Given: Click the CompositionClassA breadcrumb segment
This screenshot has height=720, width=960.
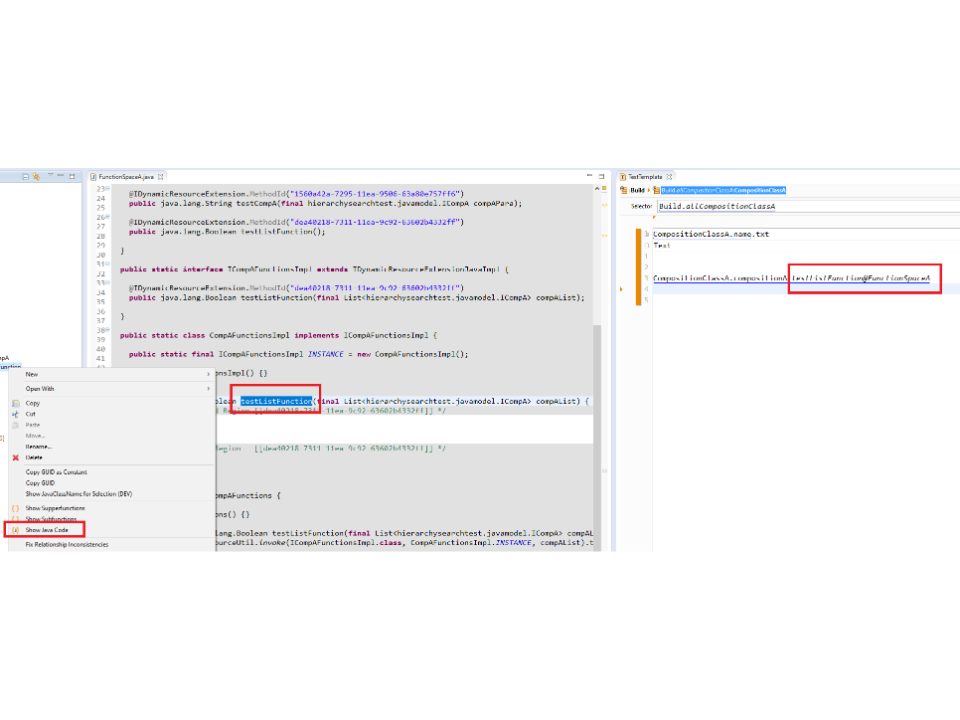Looking at the screenshot, I should (x=760, y=190).
